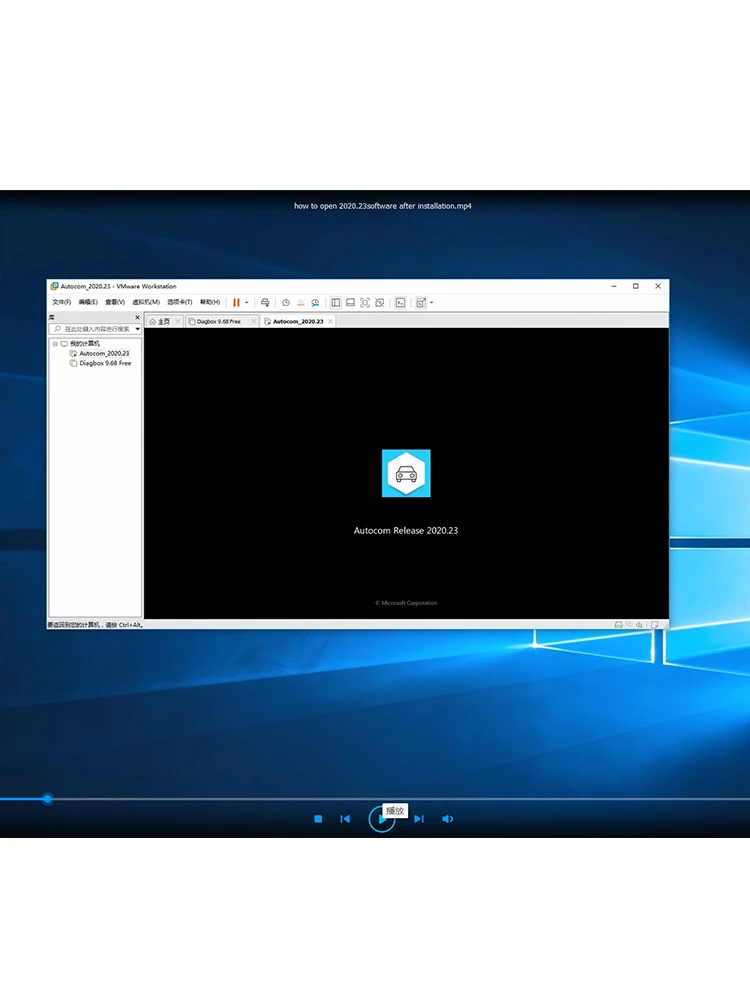The image size is (750, 1000).
Task: Maximize the VMware Workstation window
Action: pyautogui.click(x=636, y=286)
